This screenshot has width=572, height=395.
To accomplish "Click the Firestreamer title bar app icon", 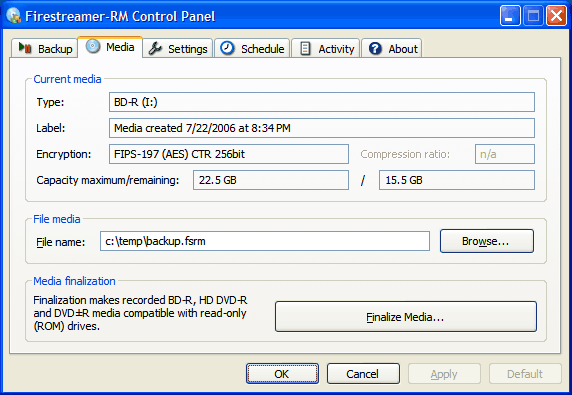I will pyautogui.click(x=13, y=15).
